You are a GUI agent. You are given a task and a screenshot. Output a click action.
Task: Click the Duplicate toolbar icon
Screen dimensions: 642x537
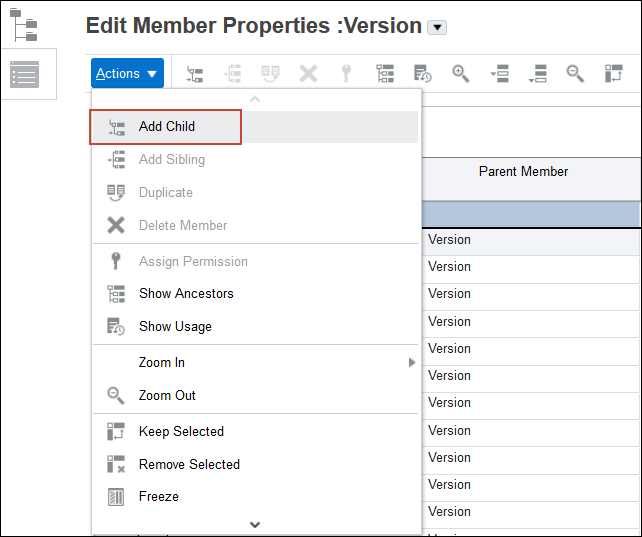270,74
